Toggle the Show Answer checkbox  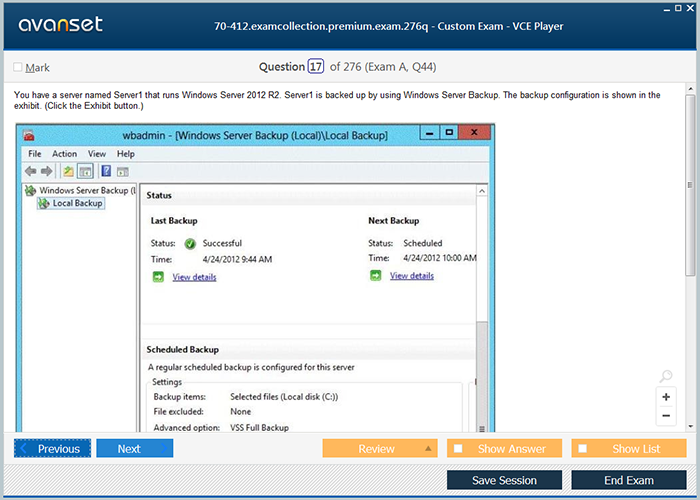[x=458, y=448]
